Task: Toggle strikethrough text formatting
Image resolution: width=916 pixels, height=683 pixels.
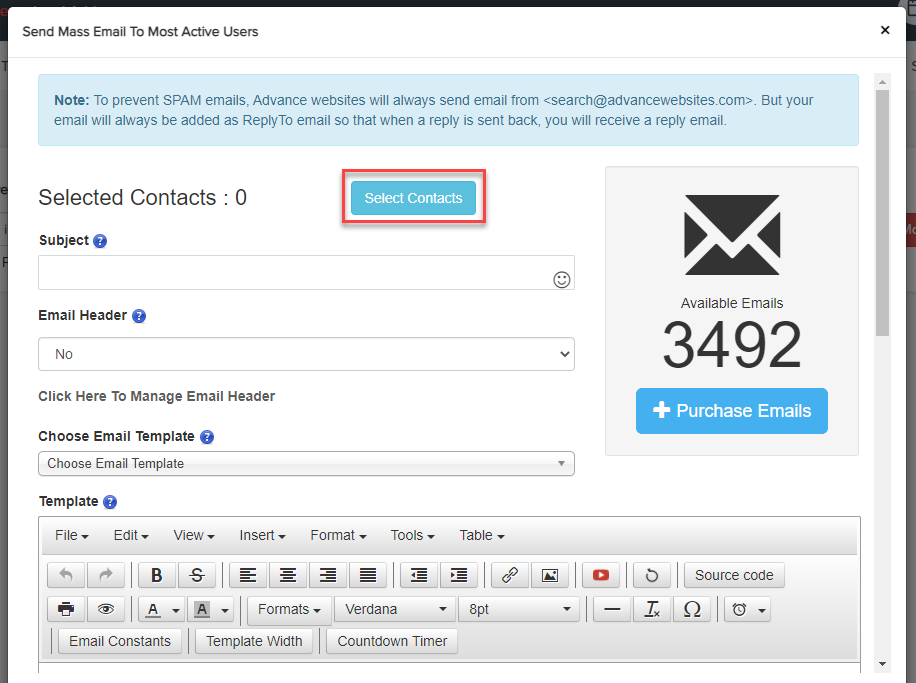Action: [196, 575]
